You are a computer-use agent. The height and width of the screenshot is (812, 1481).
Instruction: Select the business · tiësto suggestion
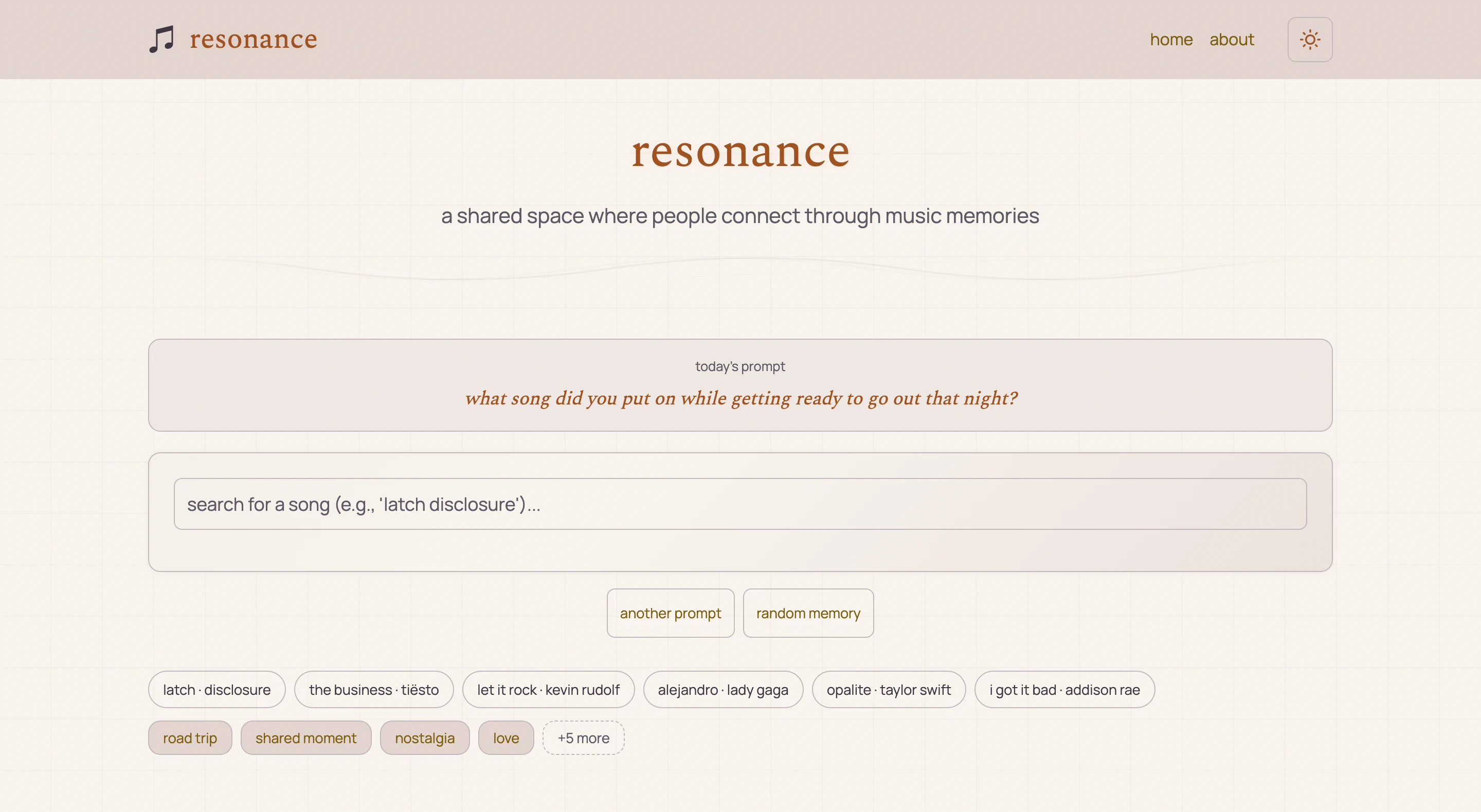pos(374,690)
